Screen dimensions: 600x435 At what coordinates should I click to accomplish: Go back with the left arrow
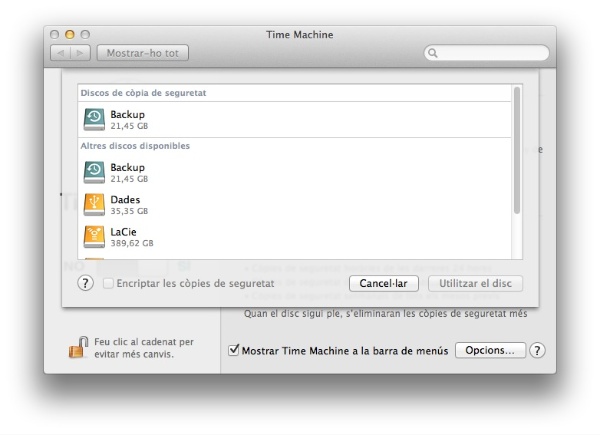[60, 53]
